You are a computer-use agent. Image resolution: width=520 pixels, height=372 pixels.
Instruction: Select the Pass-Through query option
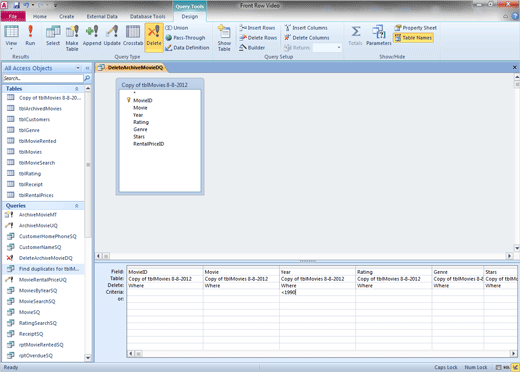185,38
